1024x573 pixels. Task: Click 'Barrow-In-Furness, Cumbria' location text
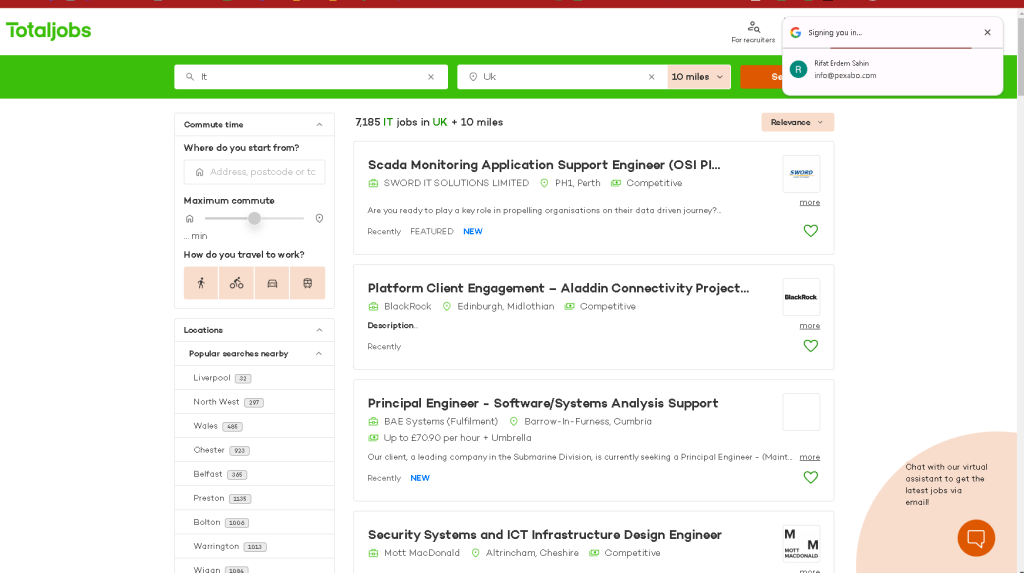coord(588,421)
